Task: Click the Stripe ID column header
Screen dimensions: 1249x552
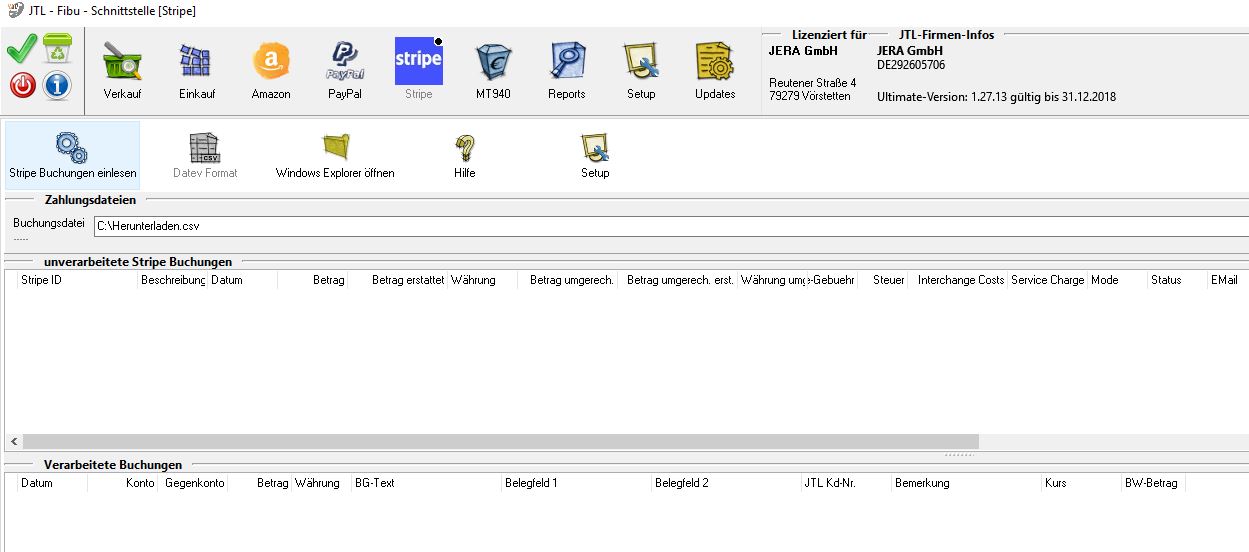Action: pyautogui.click(x=78, y=280)
